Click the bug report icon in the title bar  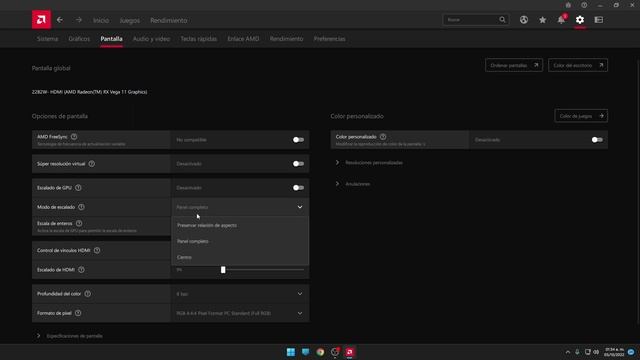coord(568,5)
